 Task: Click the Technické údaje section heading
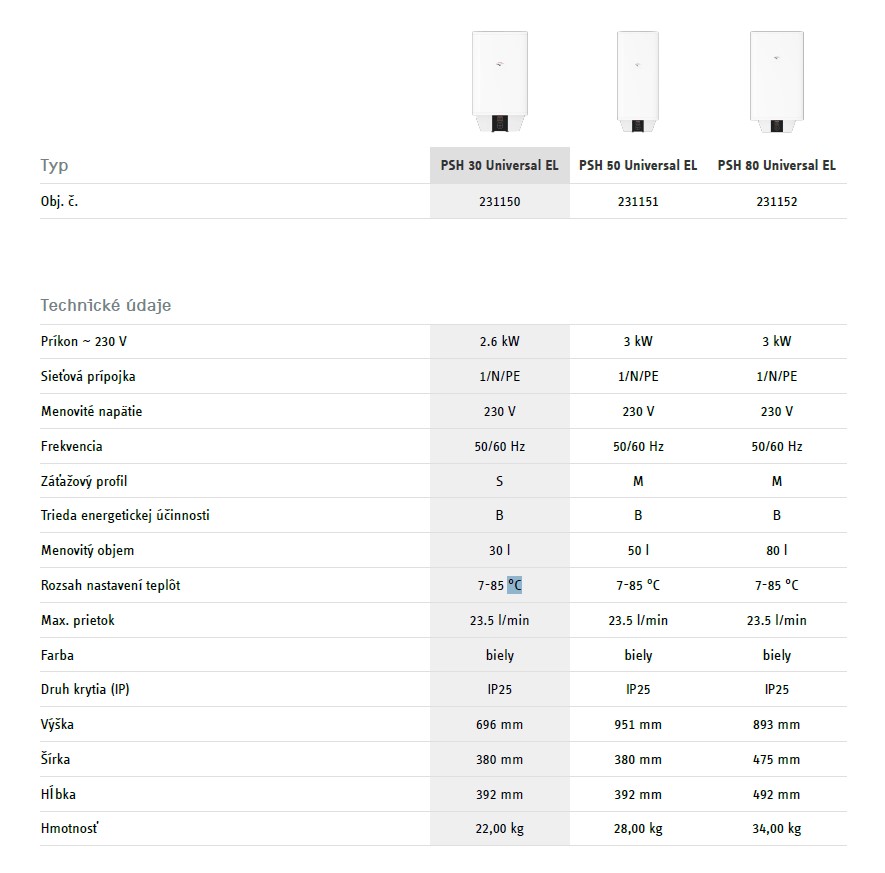pos(106,305)
